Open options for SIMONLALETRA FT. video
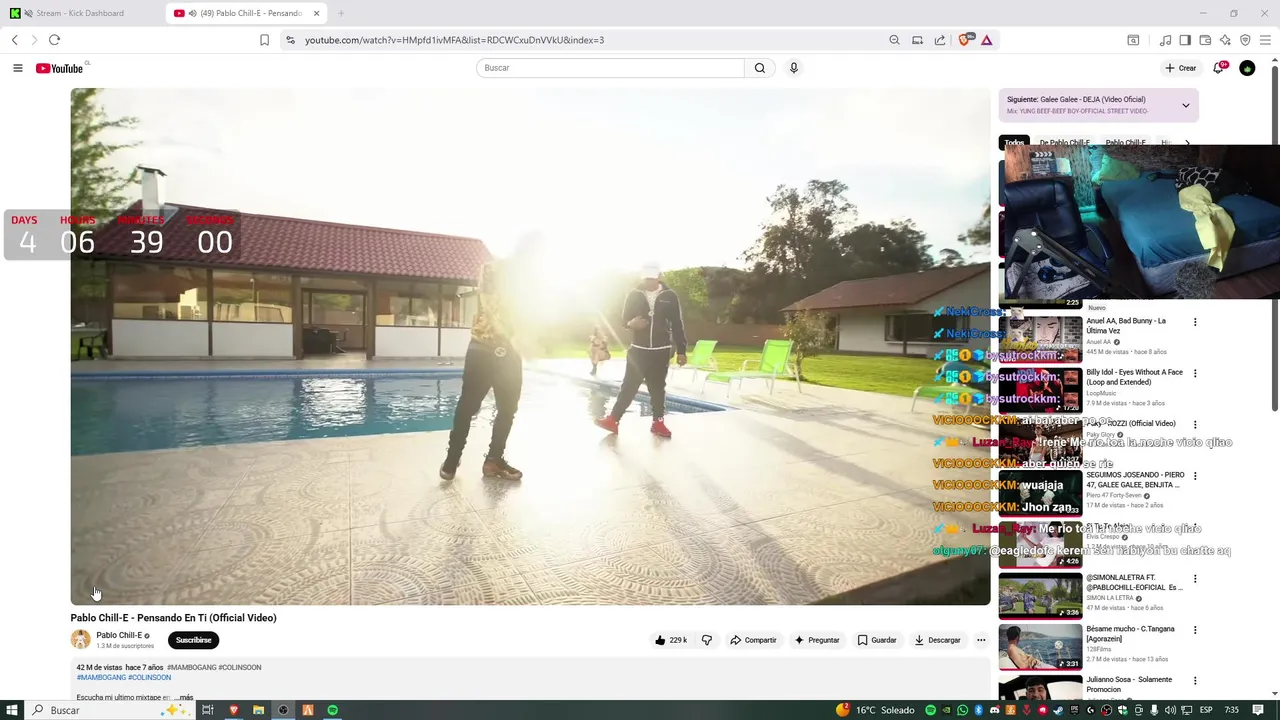The width and height of the screenshot is (1280, 720). 1195,579
